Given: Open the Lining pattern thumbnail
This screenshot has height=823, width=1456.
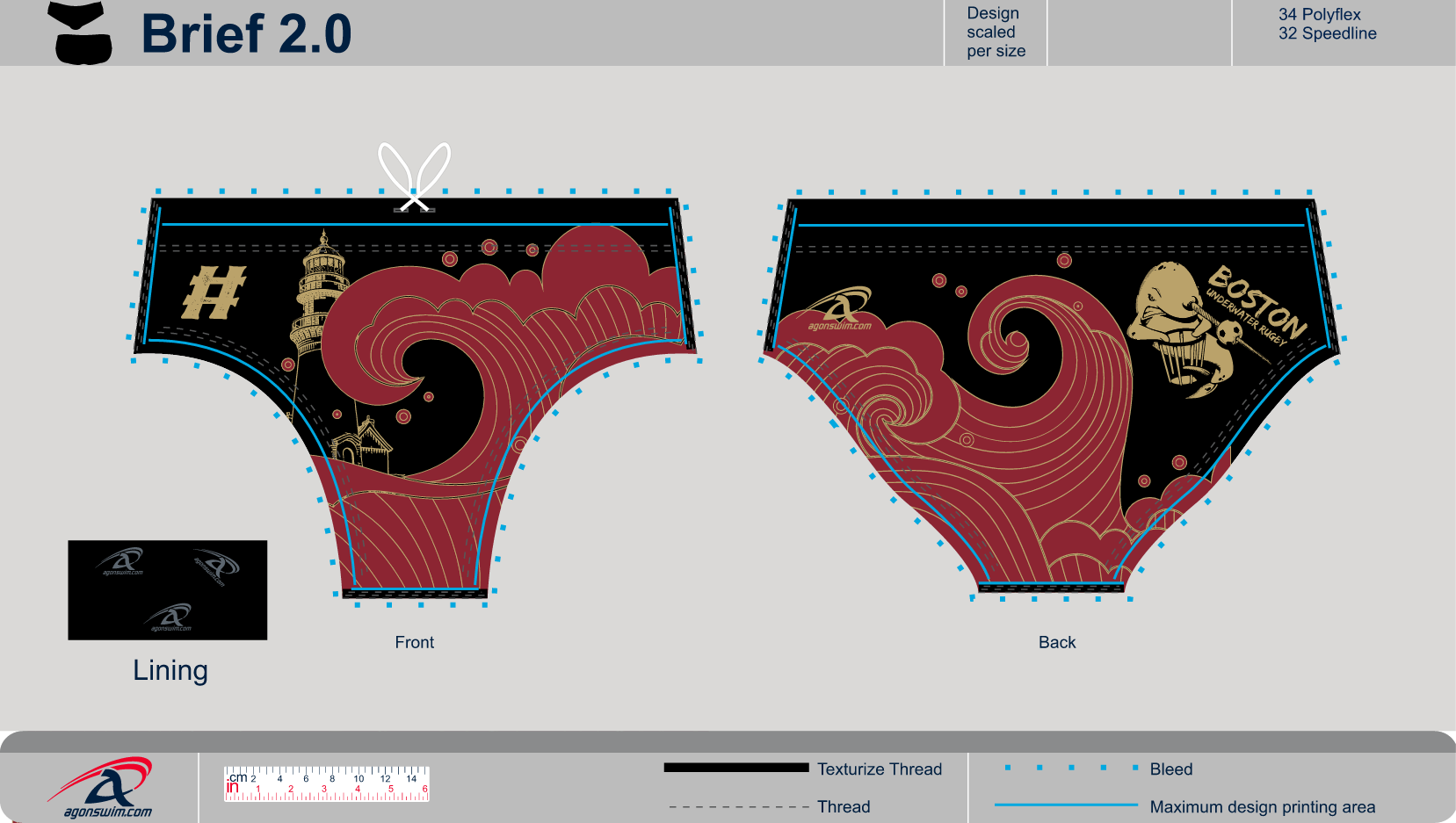Looking at the screenshot, I should [168, 590].
